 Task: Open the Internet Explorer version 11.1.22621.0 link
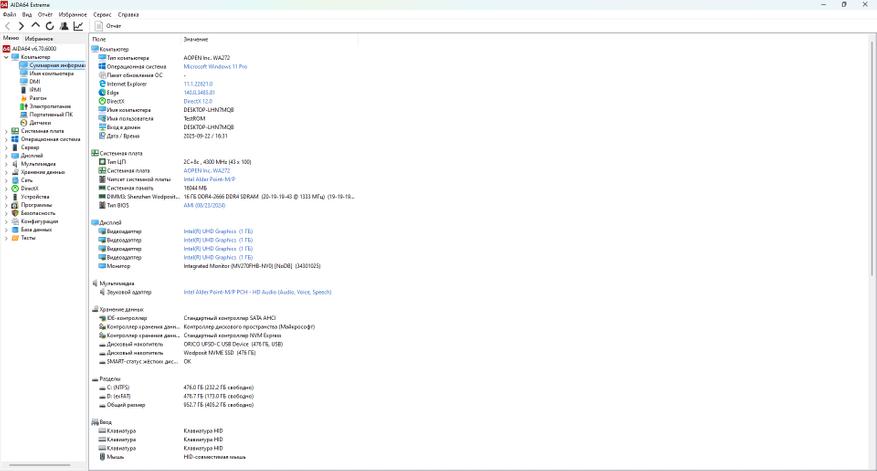(x=198, y=84)
